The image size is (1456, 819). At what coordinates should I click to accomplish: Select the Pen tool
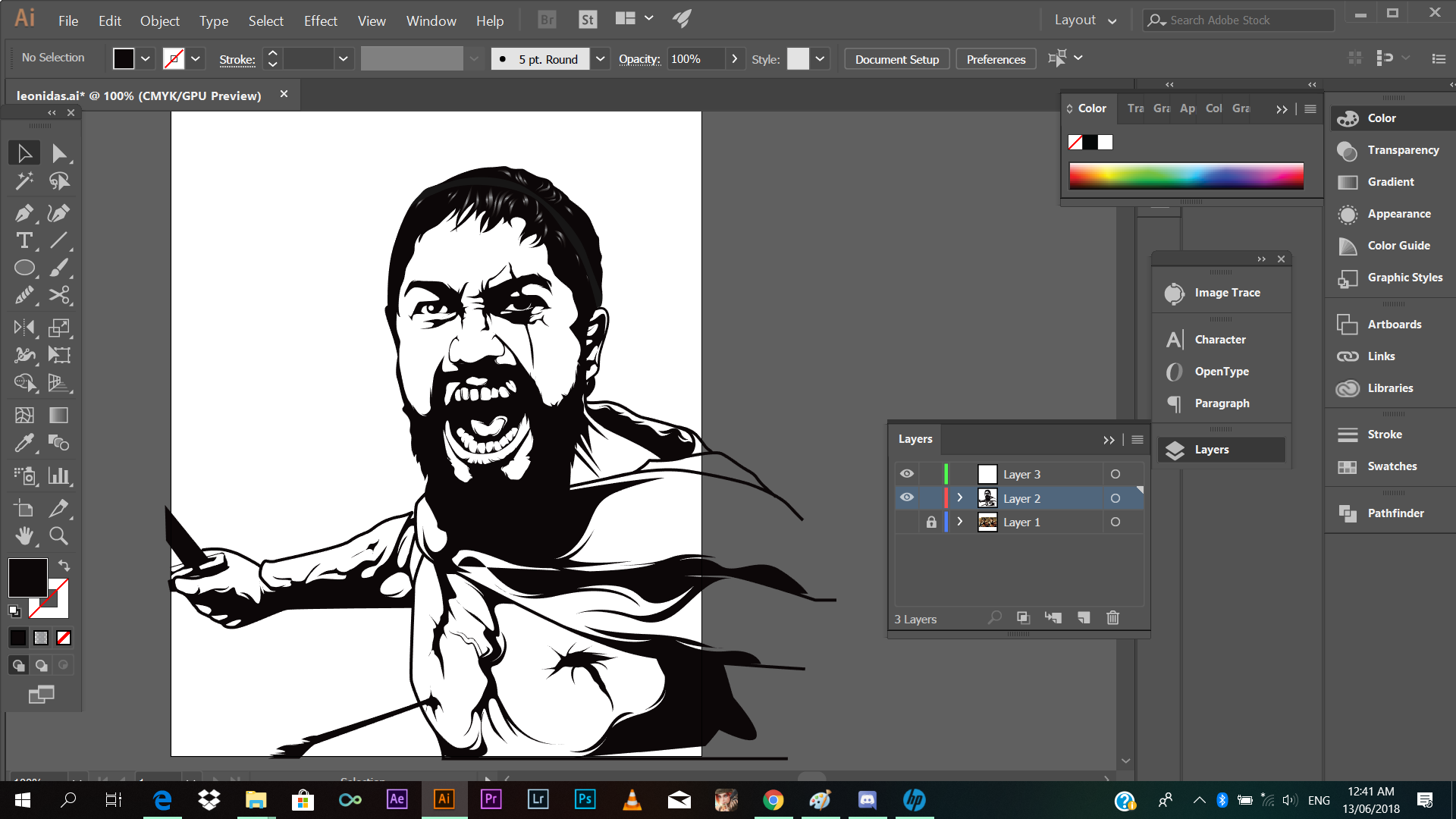tap(24, 213)
